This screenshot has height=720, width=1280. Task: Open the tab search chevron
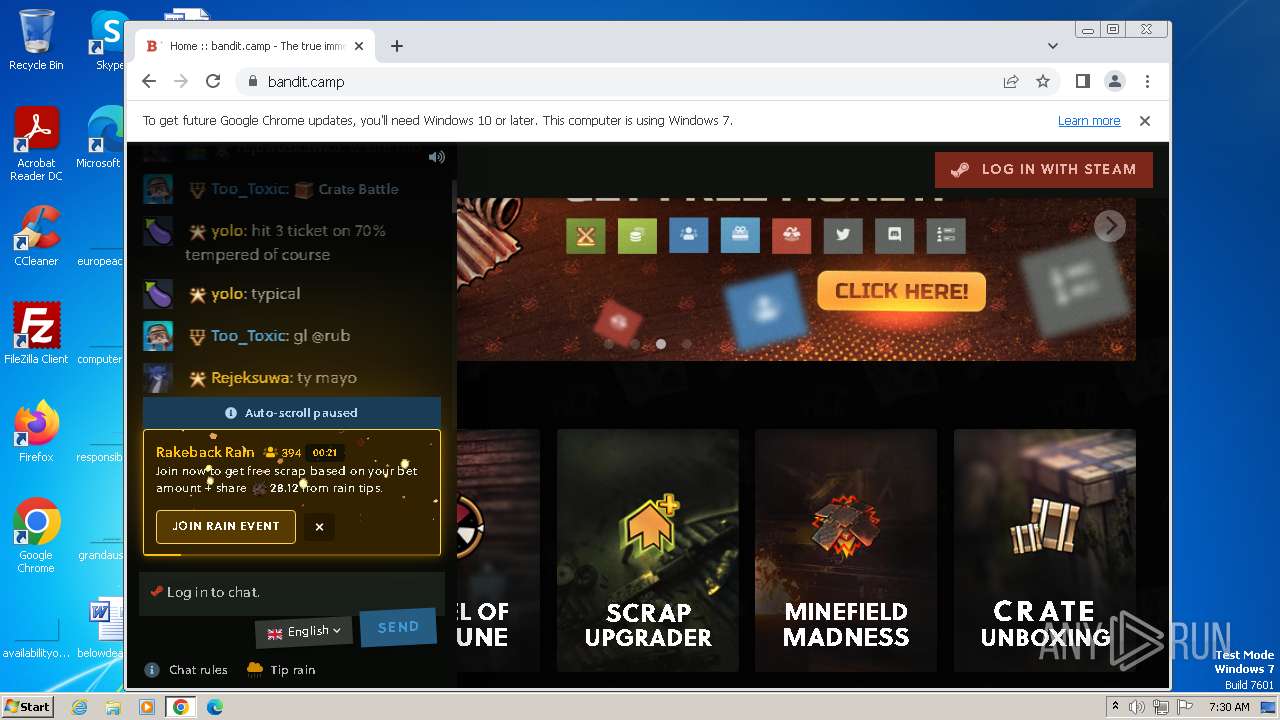1053,46
